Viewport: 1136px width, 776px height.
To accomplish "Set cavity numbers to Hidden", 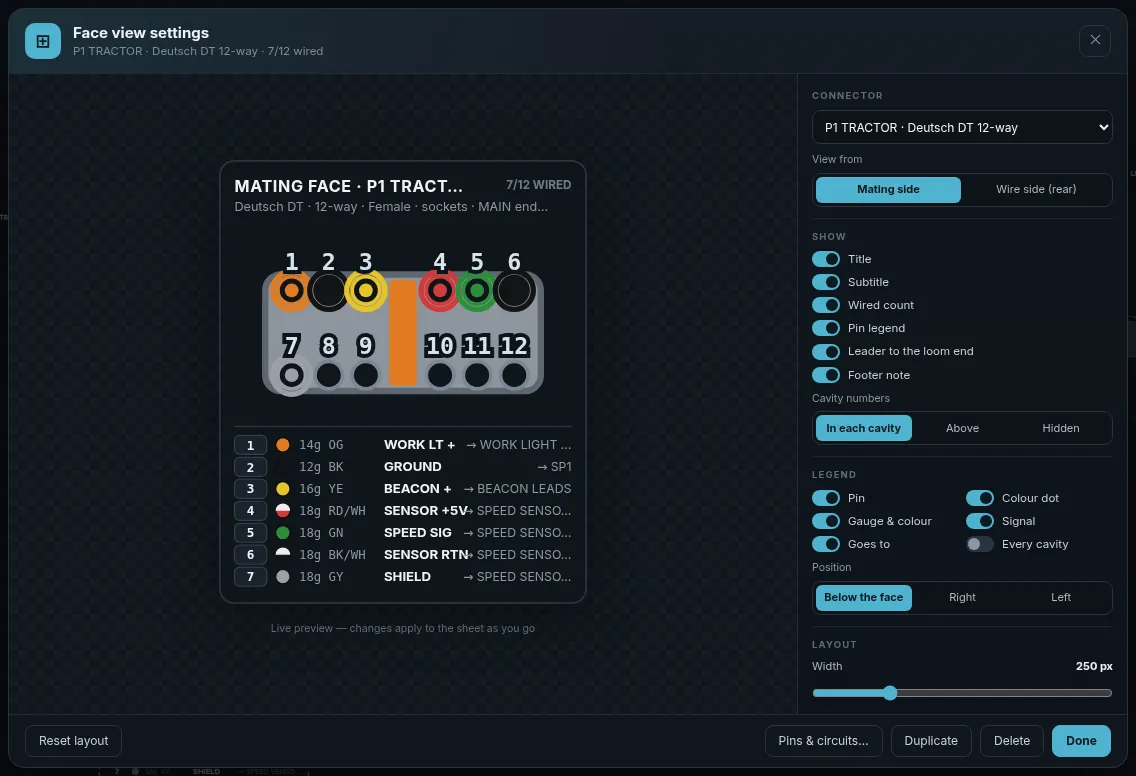I will tap(1061, 428).
